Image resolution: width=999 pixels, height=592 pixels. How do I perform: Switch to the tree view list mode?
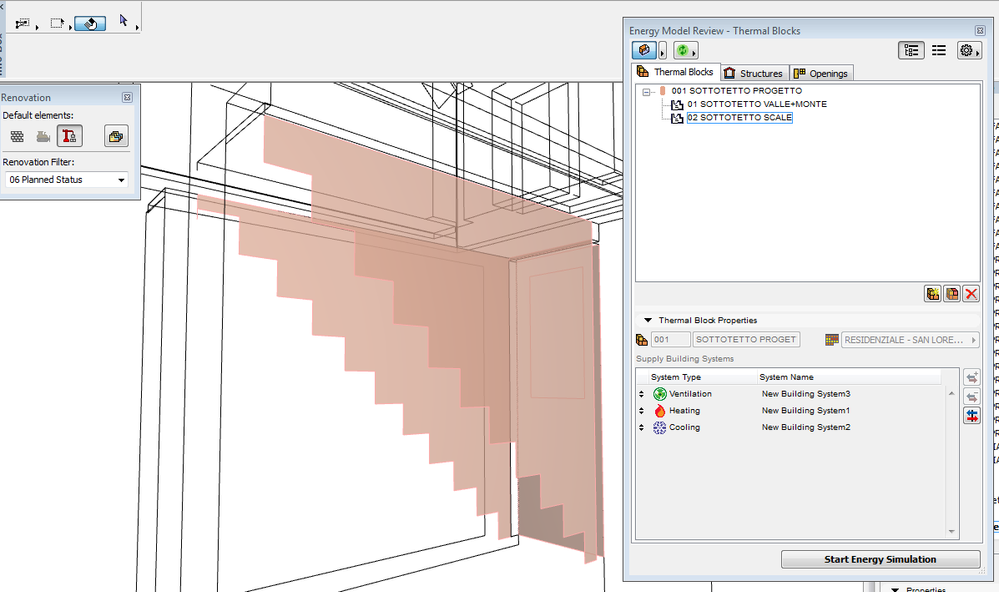911,50
